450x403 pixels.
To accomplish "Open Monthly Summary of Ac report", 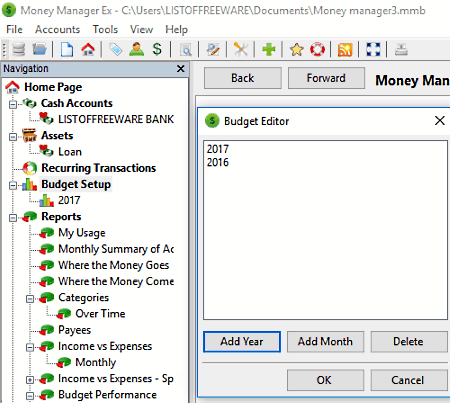I will pyautogui.click(x=116, y=249).
